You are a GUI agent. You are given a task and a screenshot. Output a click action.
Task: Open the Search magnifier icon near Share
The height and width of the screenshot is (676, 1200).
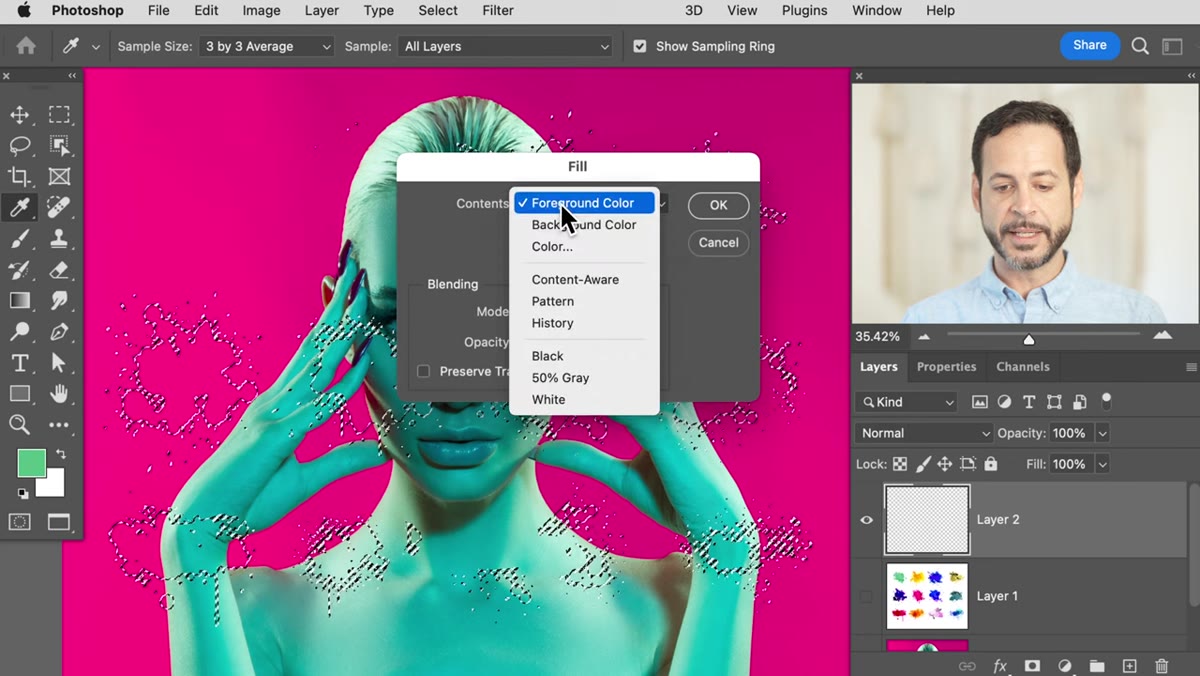(x=1140, y=46)
